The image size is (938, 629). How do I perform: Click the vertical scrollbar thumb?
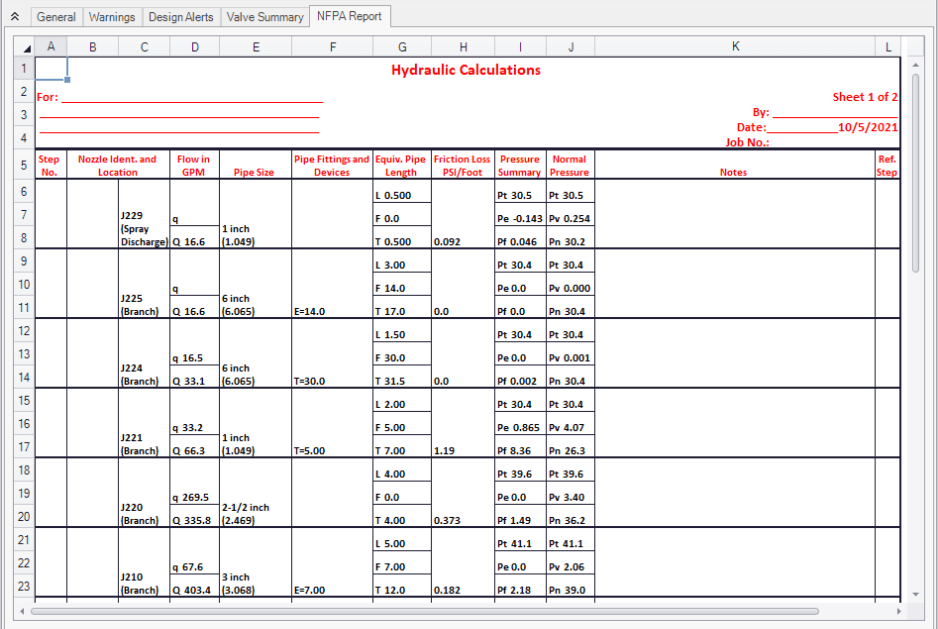pyautogui.click(x=915, y=173)
